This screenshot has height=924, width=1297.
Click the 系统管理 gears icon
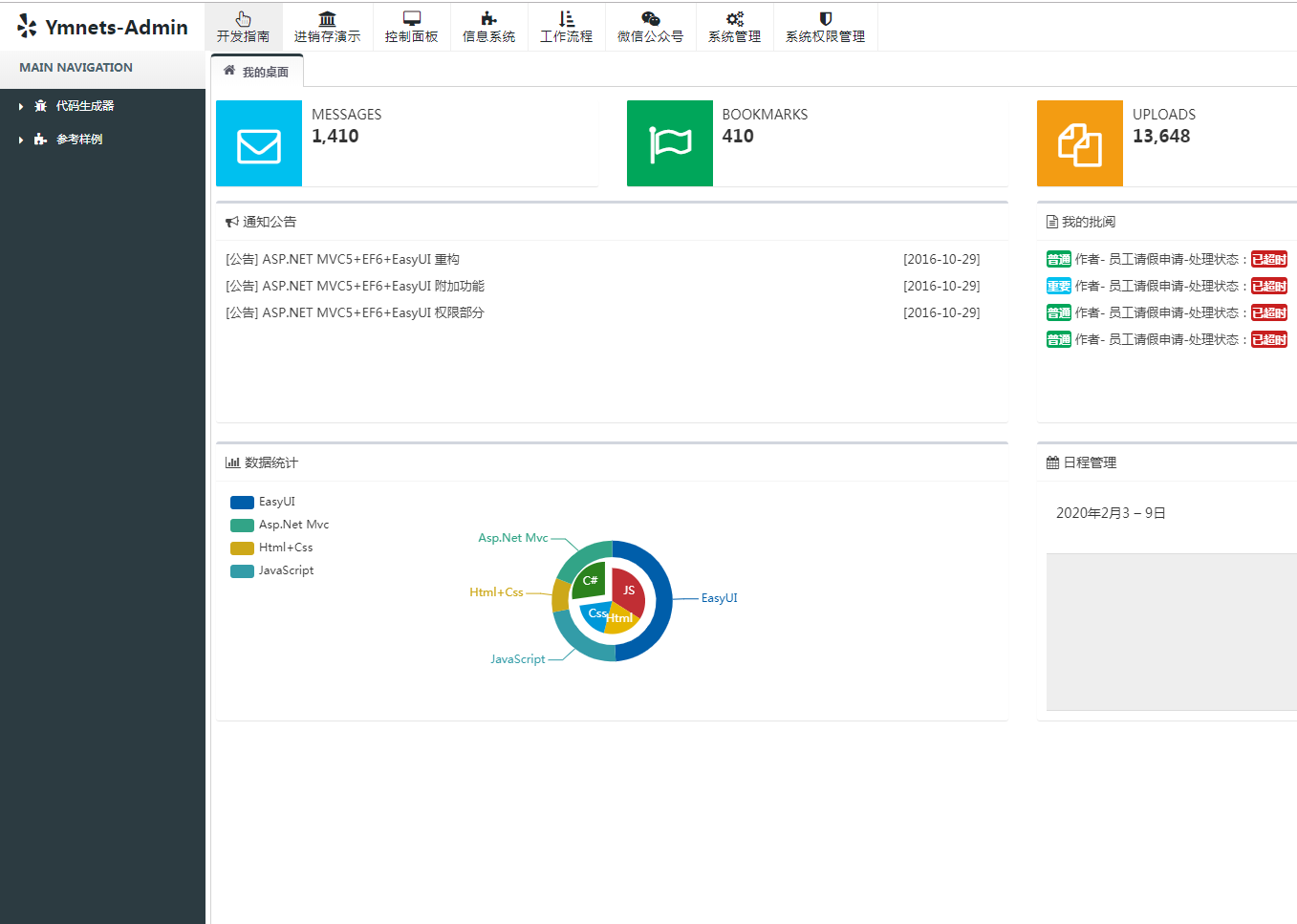click(734, 20)
